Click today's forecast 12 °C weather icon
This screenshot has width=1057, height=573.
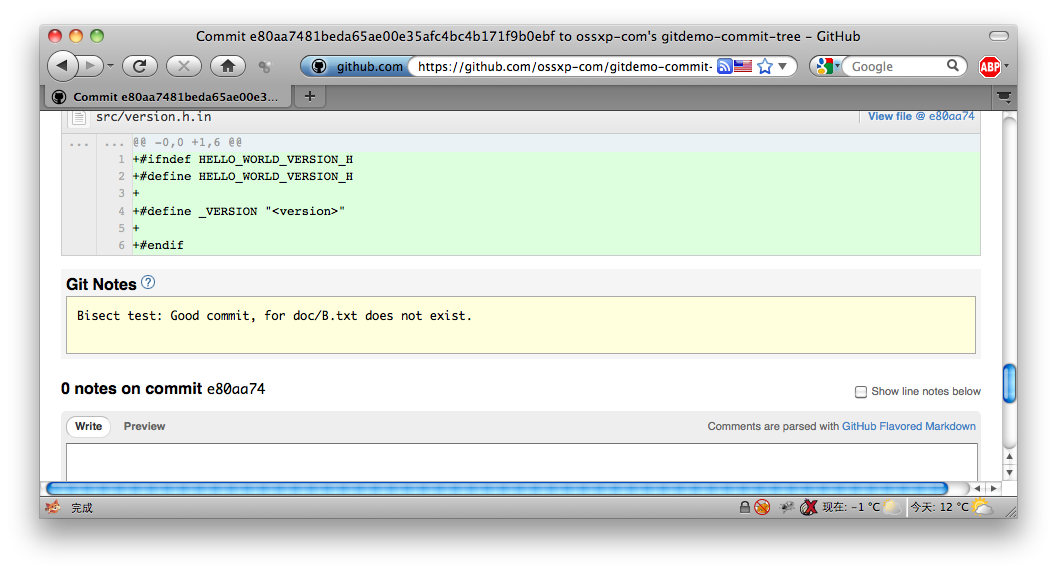pos(984,506)
